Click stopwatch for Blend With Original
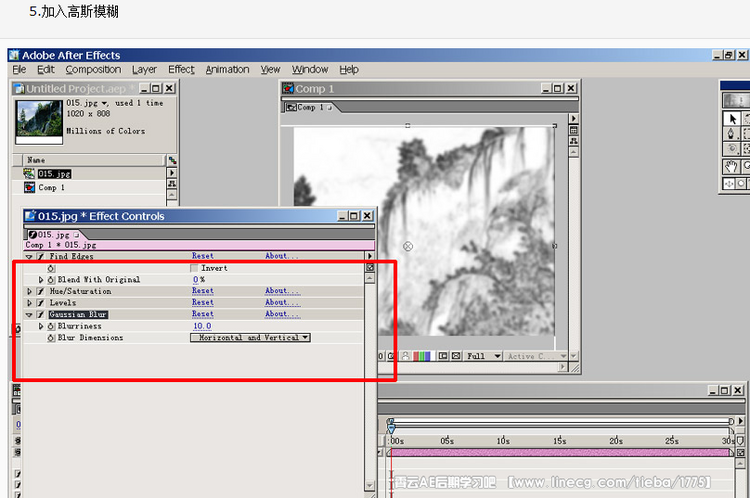Image resolution: width=750 pixels, height=498 pixels. pos(51,280)
